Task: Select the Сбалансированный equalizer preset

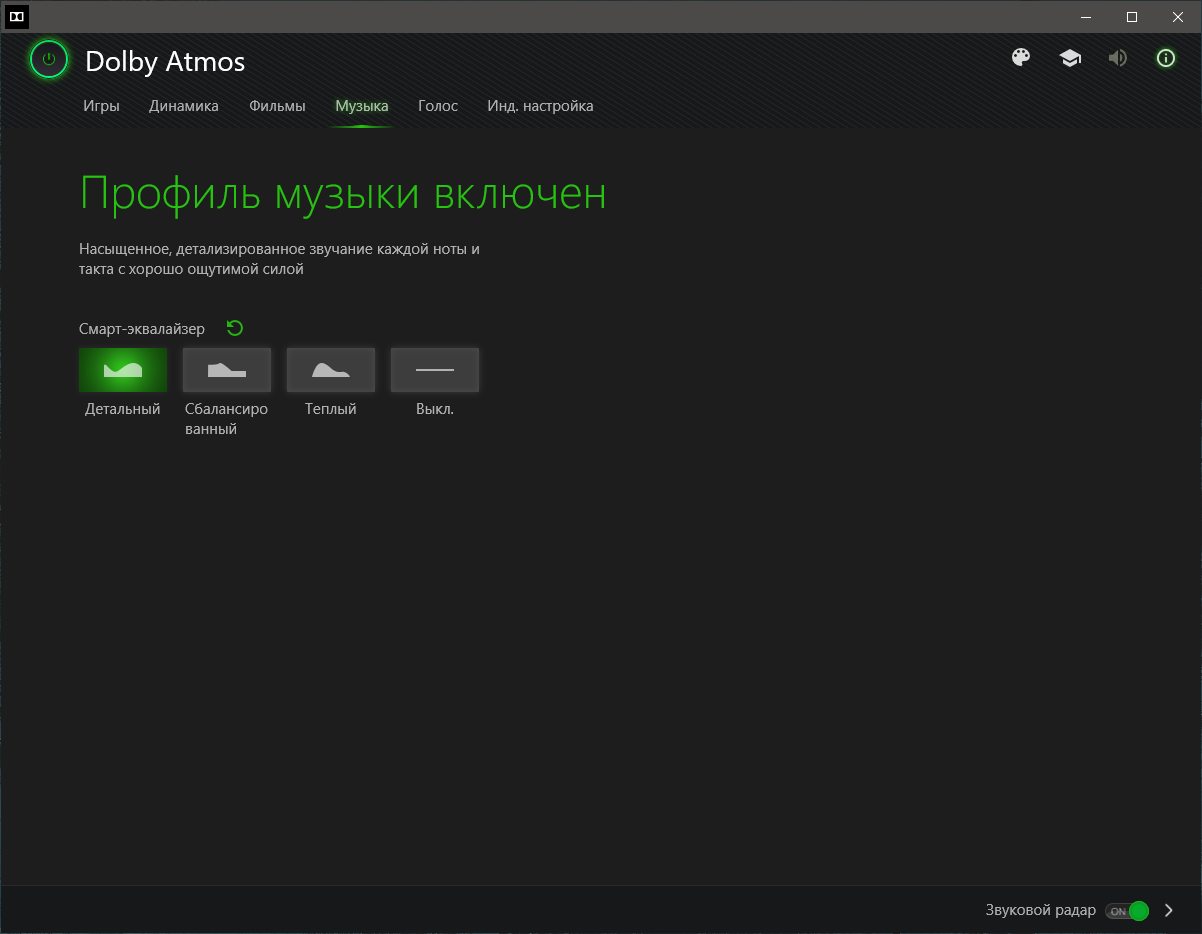Action: click(227, 370)
